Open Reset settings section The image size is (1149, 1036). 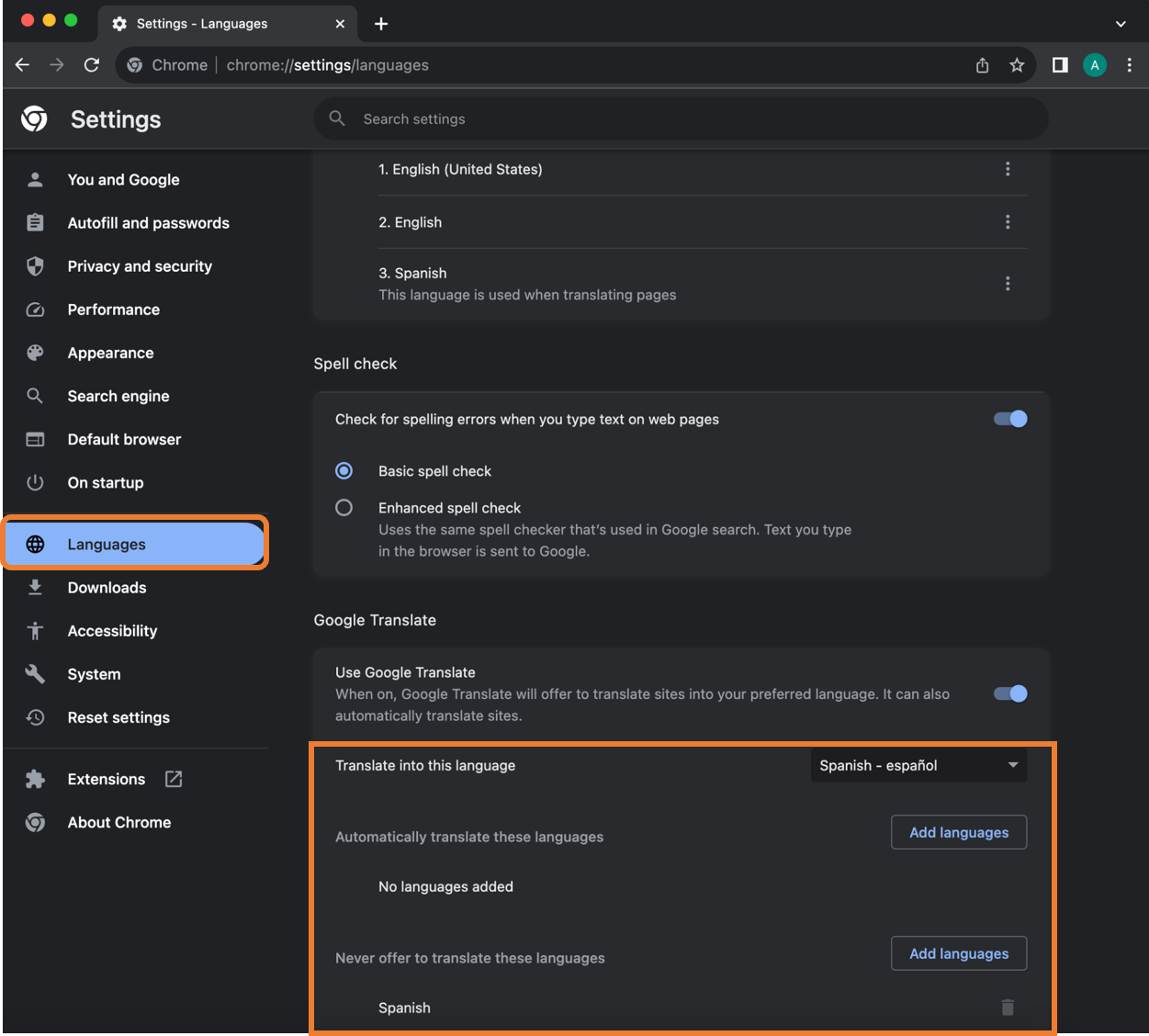tap(118, 717)
